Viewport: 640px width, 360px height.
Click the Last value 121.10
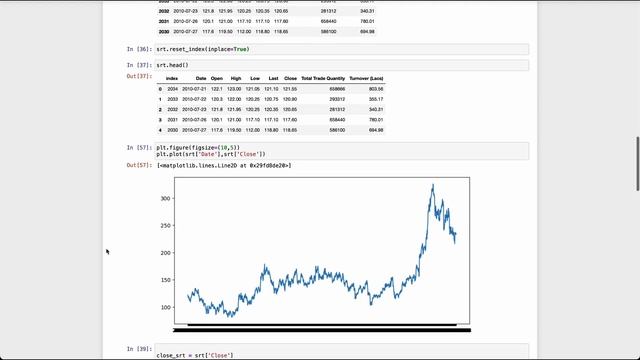(x=271, y=89)
